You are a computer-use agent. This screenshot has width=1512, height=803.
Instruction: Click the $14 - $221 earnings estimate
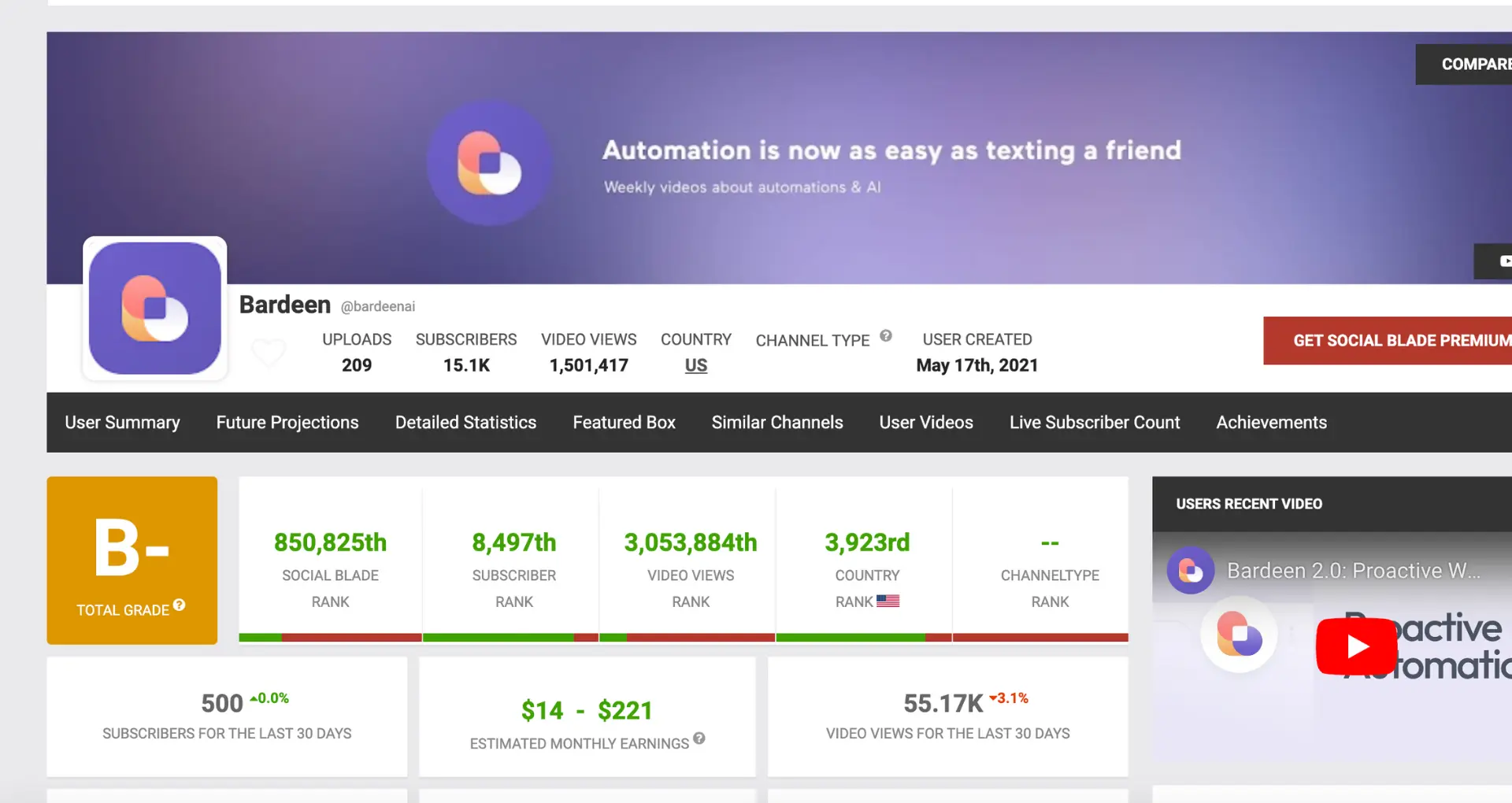pos(587,711)
